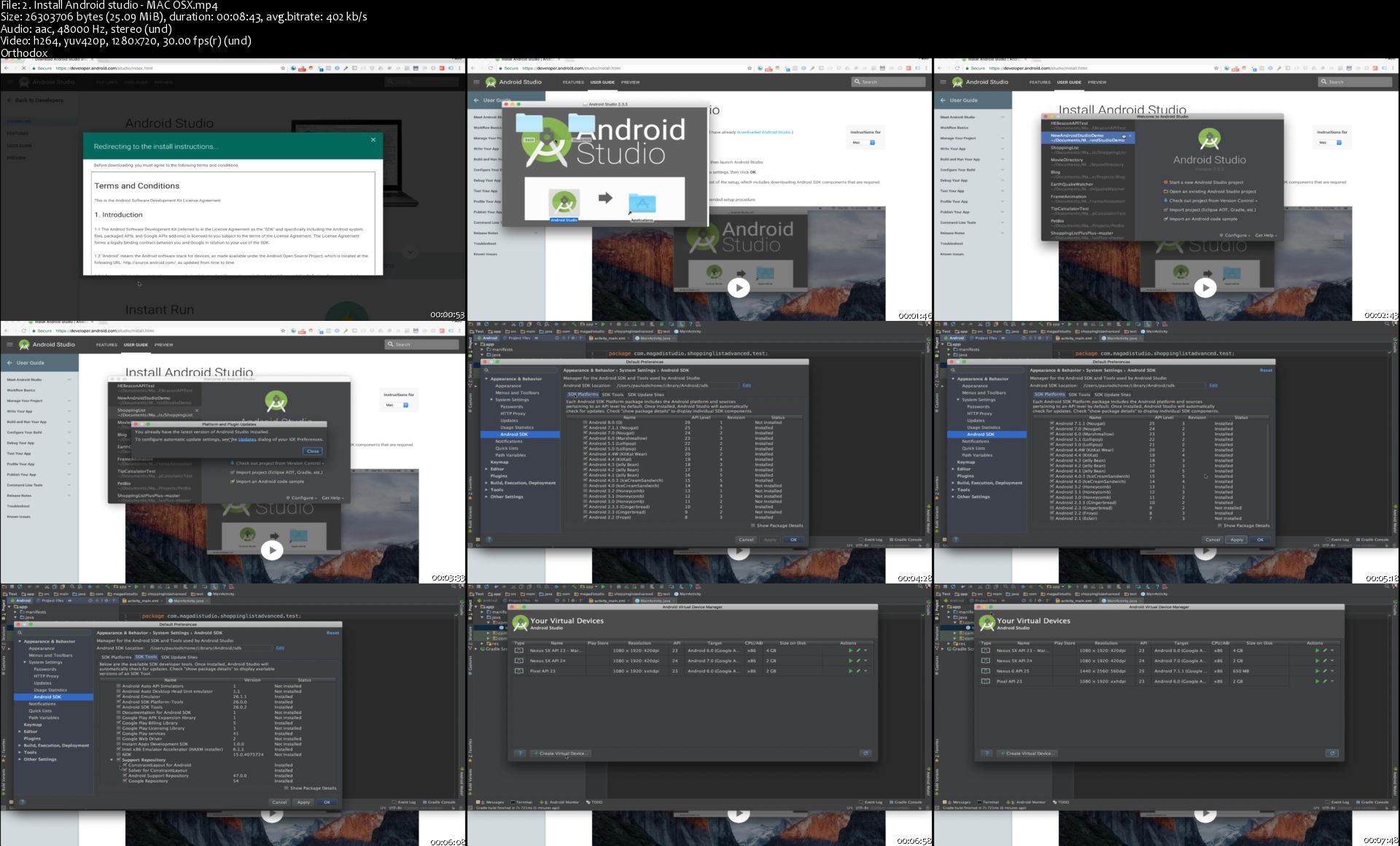Open Android Monitor tab in 00:06:58 frame
This screenshot has height=846, width=1400.
pyautogui.click(x=561, y=802)
